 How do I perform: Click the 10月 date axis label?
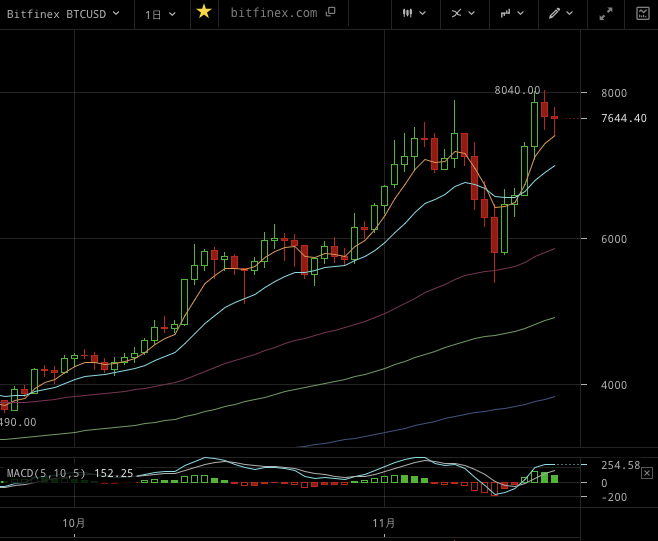tap(74, 523)
